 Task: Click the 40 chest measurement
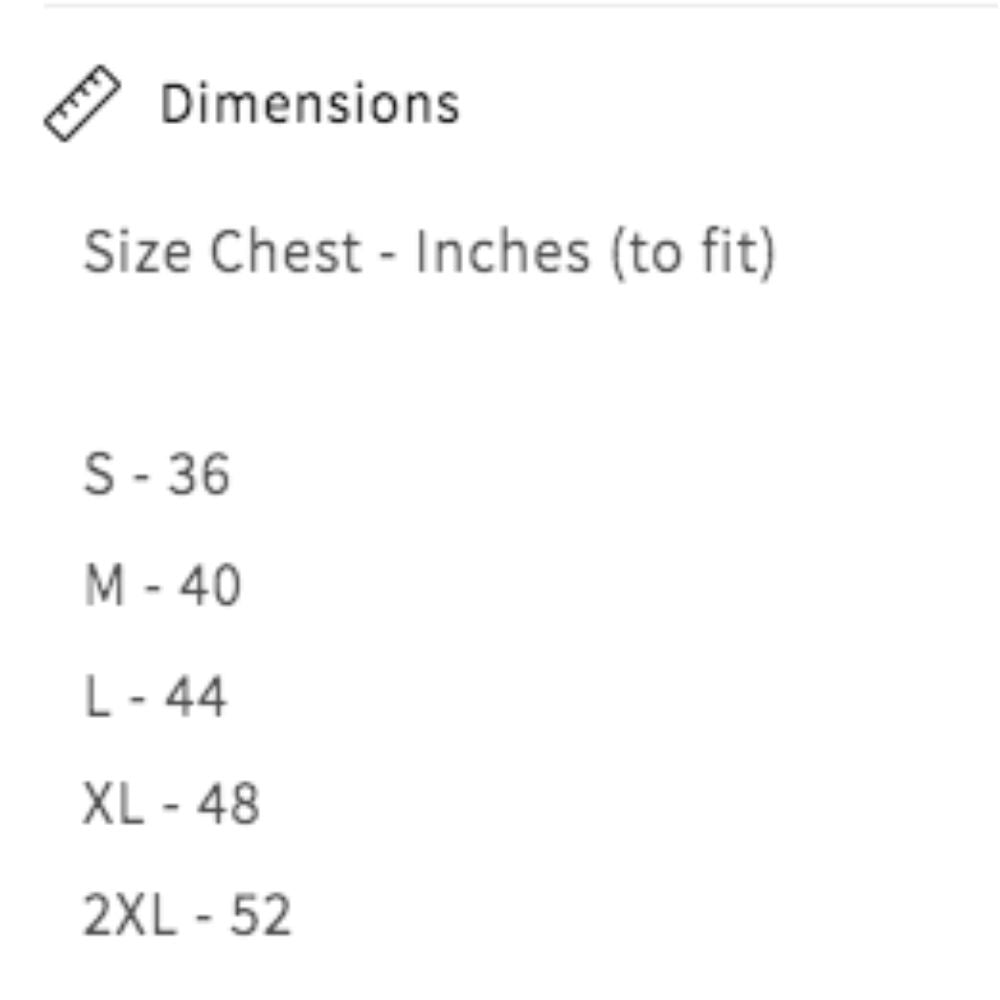[210, 585]
